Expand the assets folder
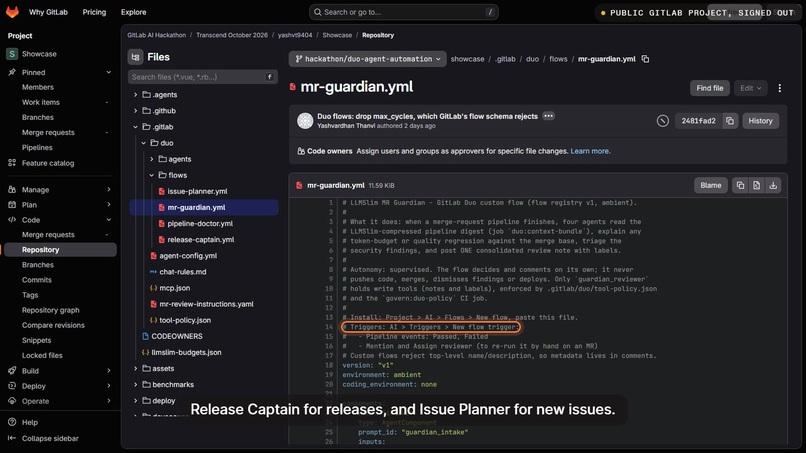Screen dimensions: 806x453 click(135, 369)
